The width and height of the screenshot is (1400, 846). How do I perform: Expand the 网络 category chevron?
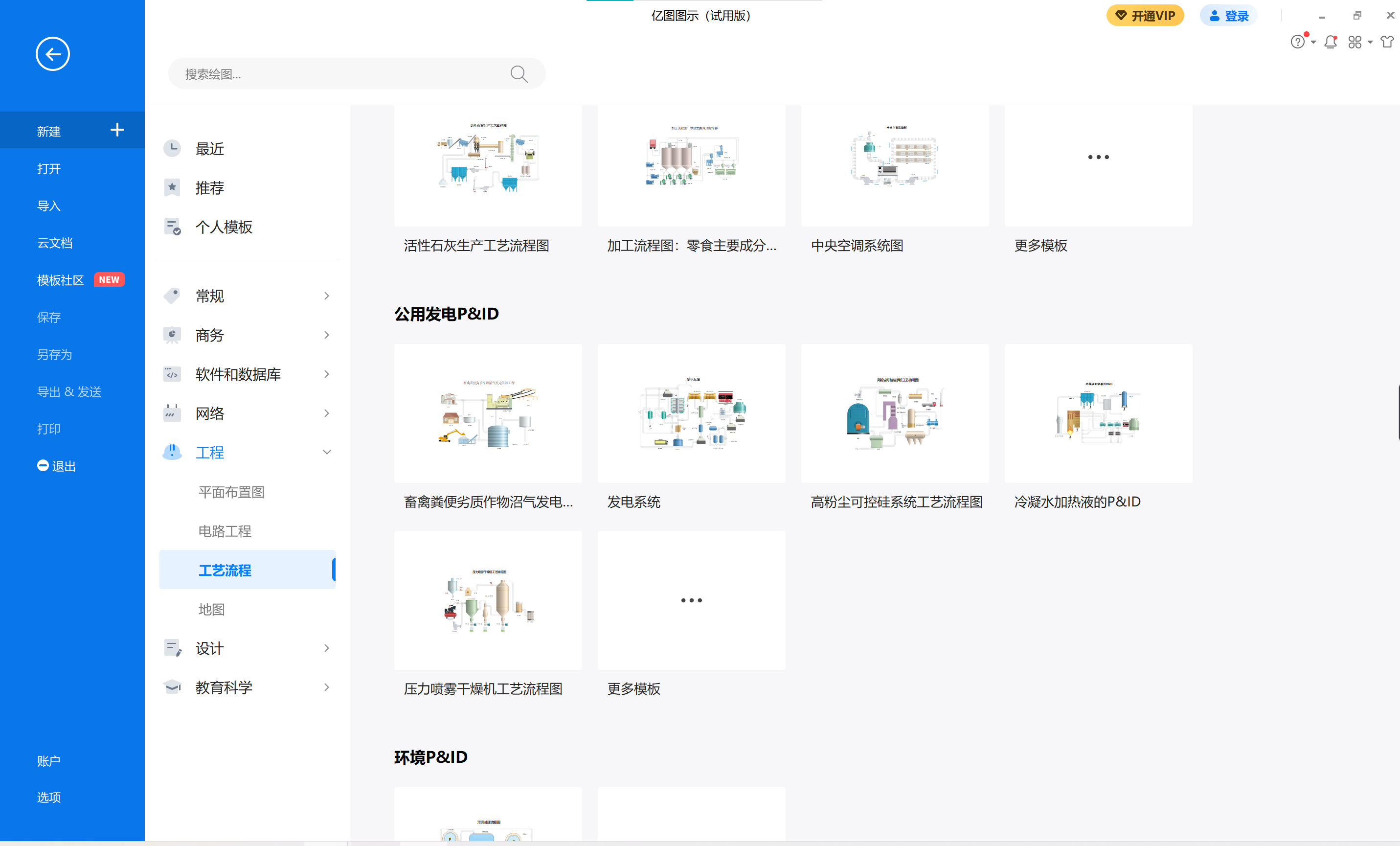pyautogui.click(x=327, y=413)
